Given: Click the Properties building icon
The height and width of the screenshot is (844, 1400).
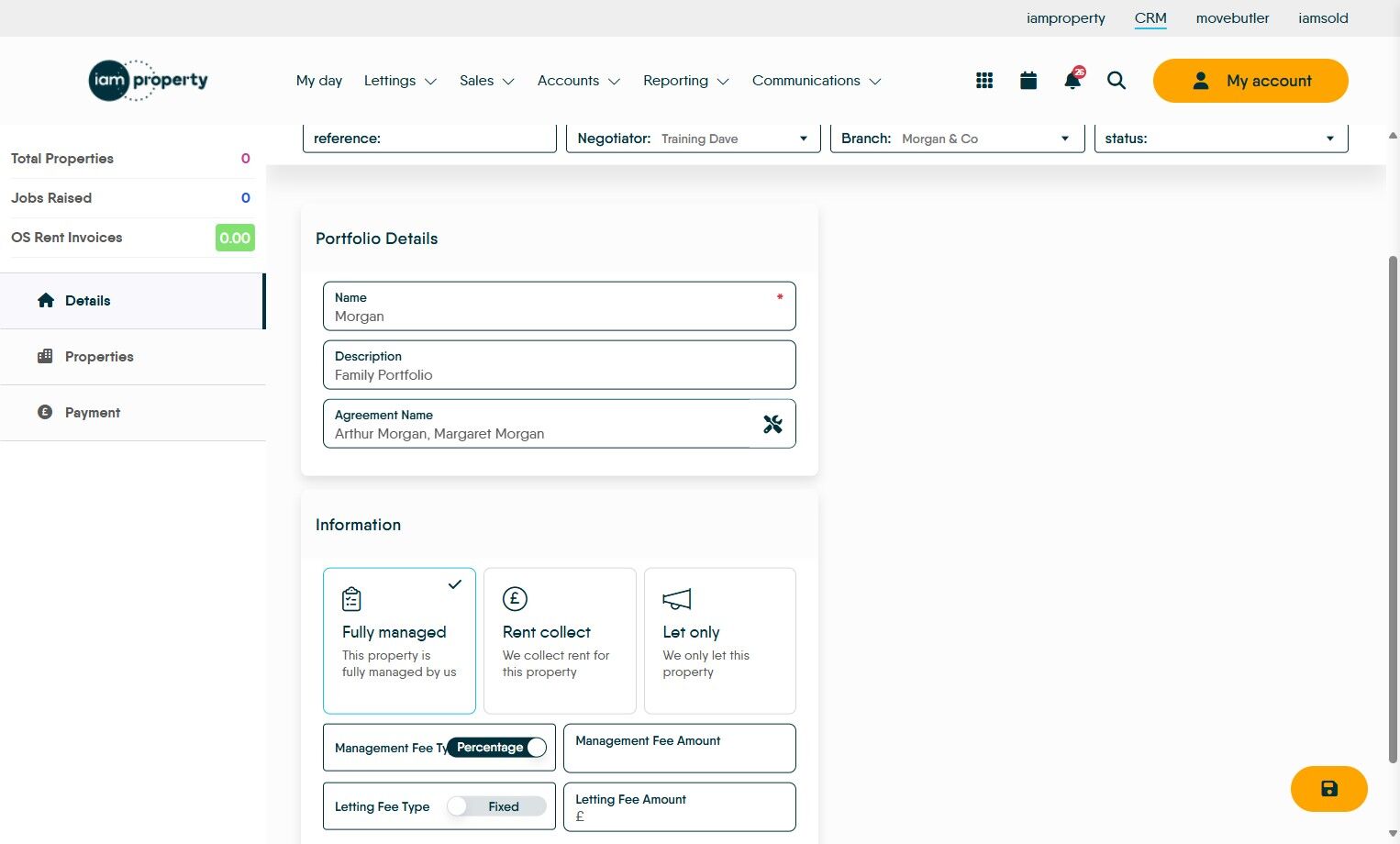Looking at the screenshot, I should [45, 356].
